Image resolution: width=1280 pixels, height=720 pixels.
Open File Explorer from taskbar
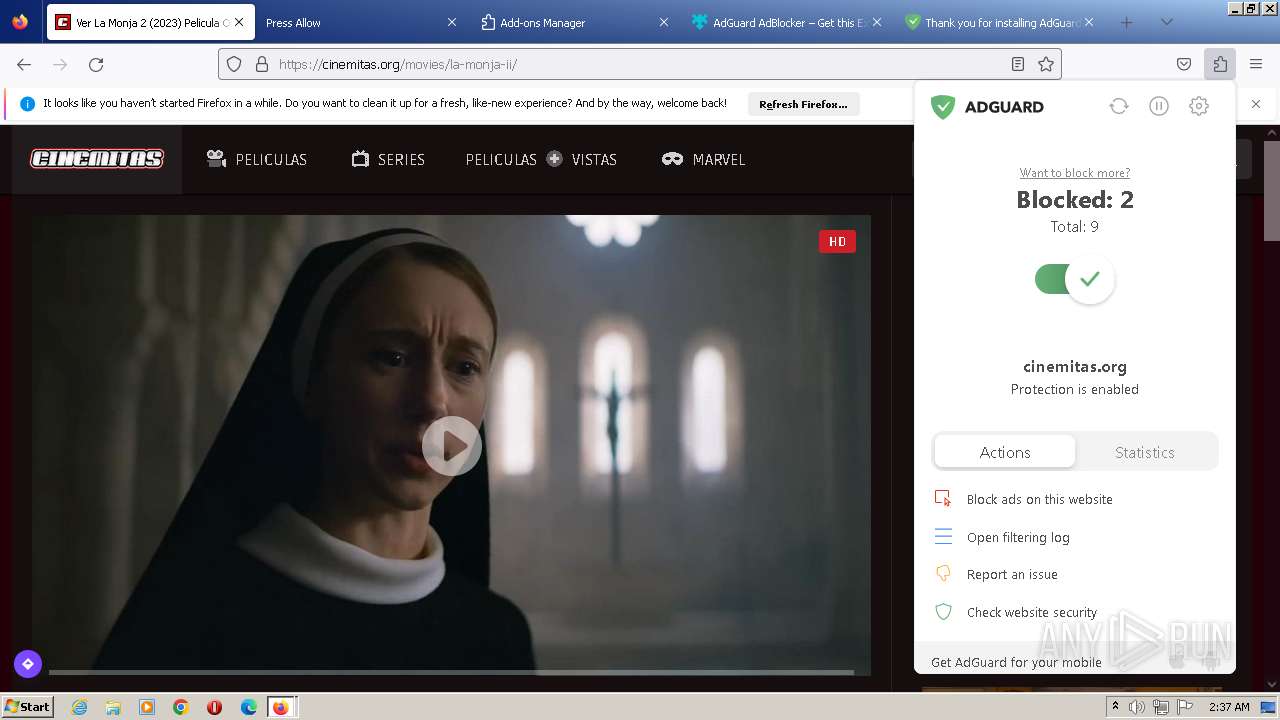(x=113, y=707)
